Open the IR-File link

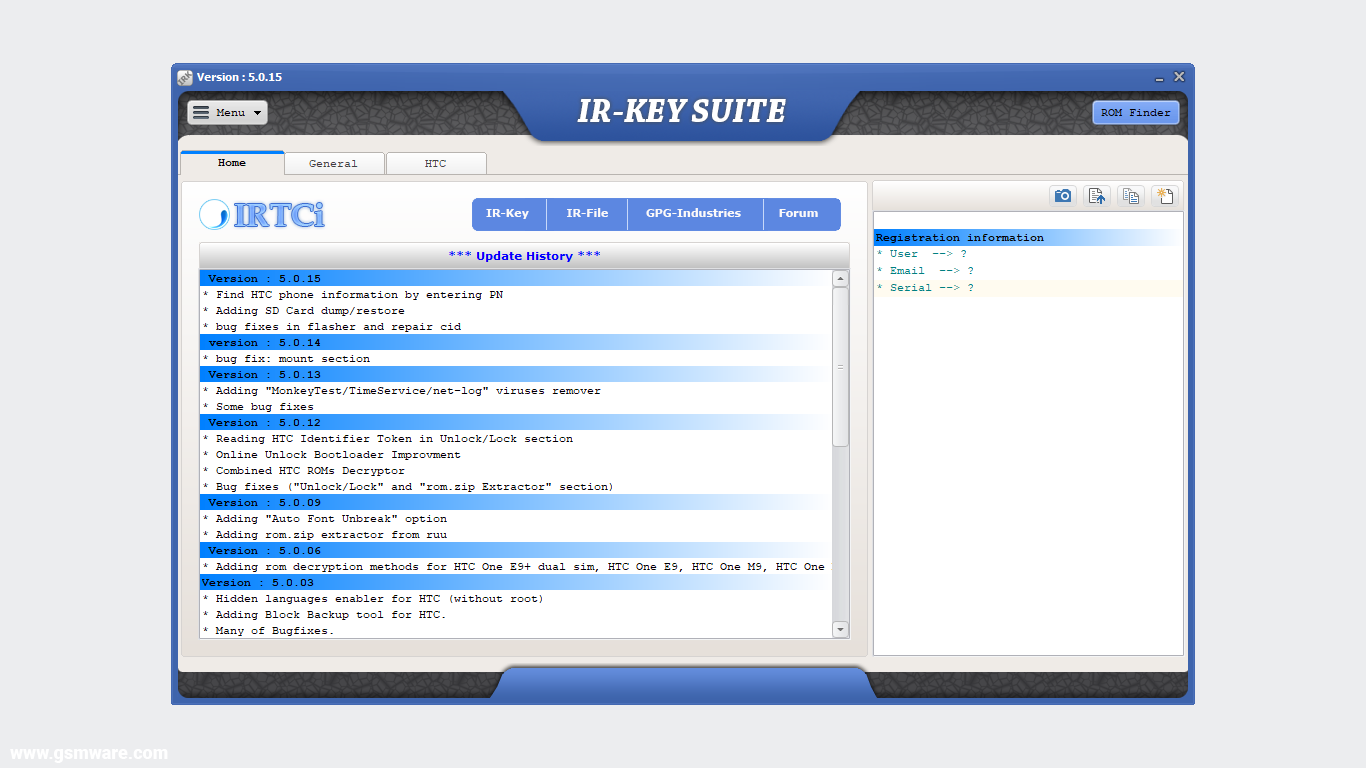click(x=587, y=213)
